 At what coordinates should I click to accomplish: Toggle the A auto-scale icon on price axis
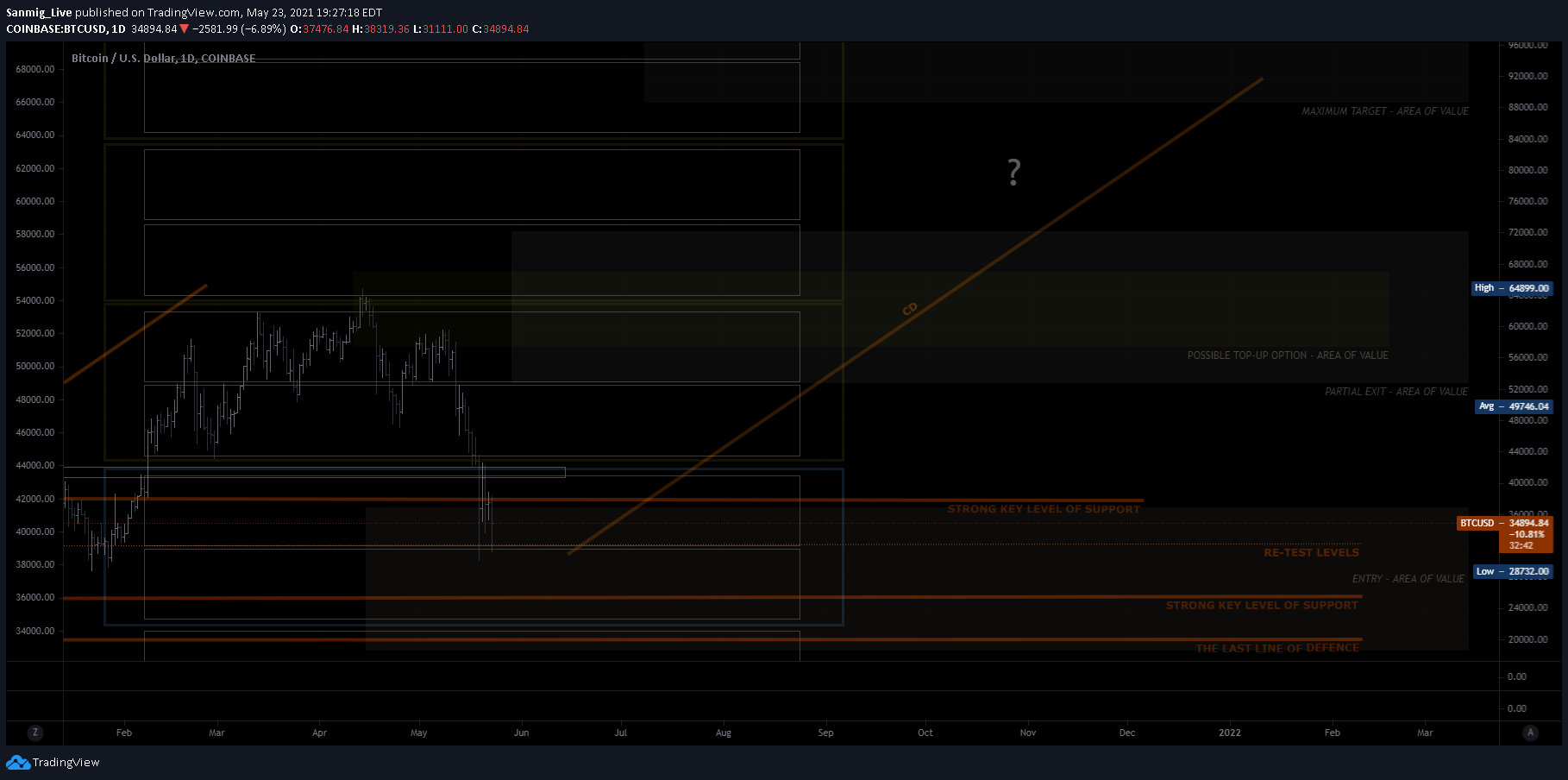1530,733
